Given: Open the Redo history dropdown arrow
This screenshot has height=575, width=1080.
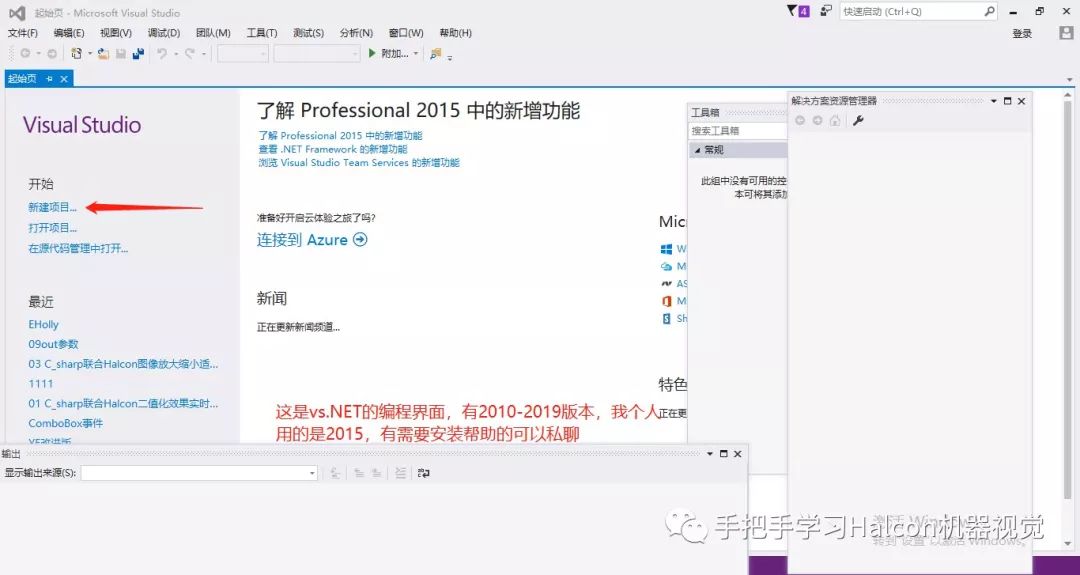Looking at the screenshot, I should coord(203,53).
